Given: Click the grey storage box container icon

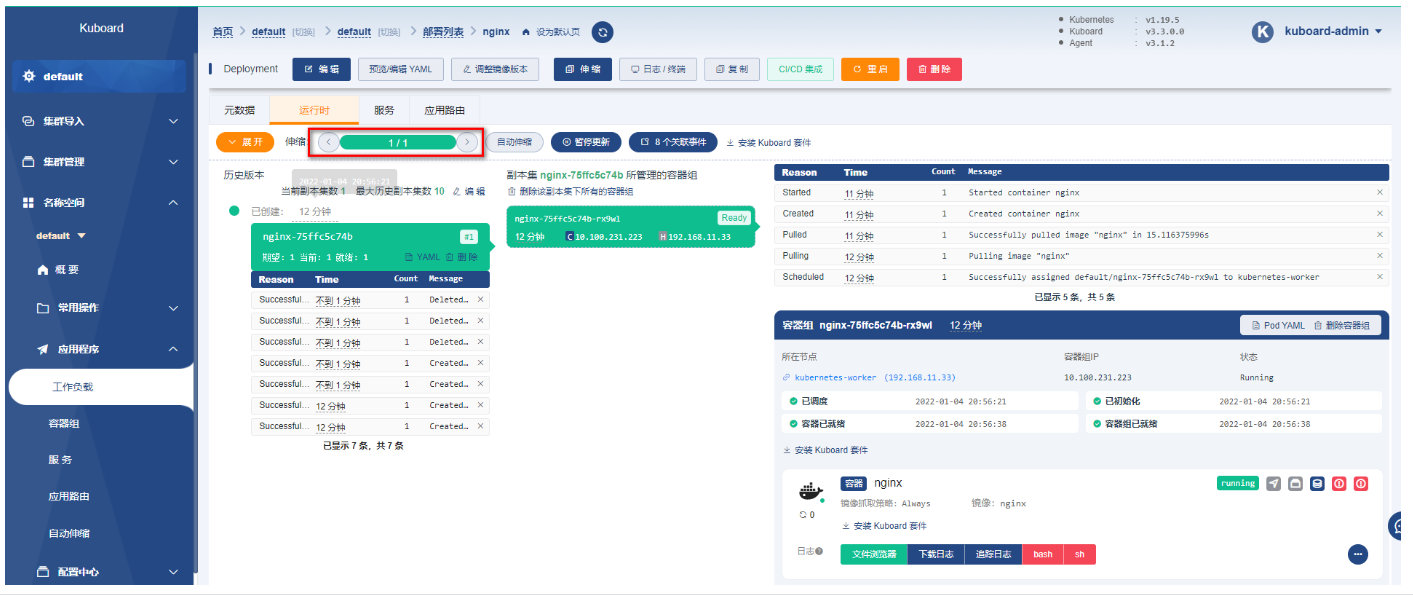Looking at the screenshot, I should [1295, 484].
